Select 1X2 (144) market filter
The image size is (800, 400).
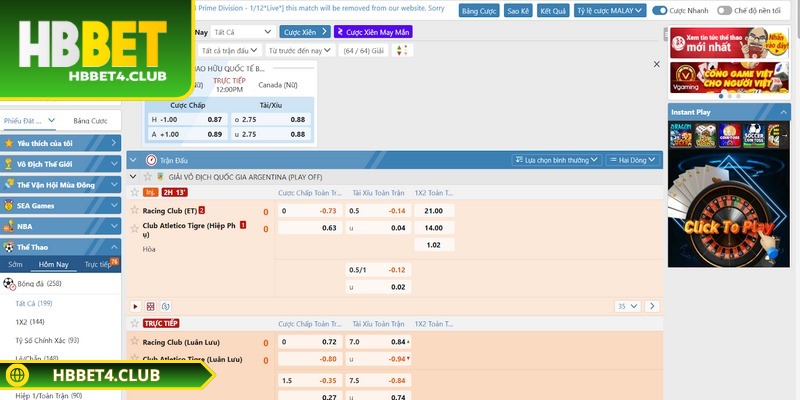[30, 322]
